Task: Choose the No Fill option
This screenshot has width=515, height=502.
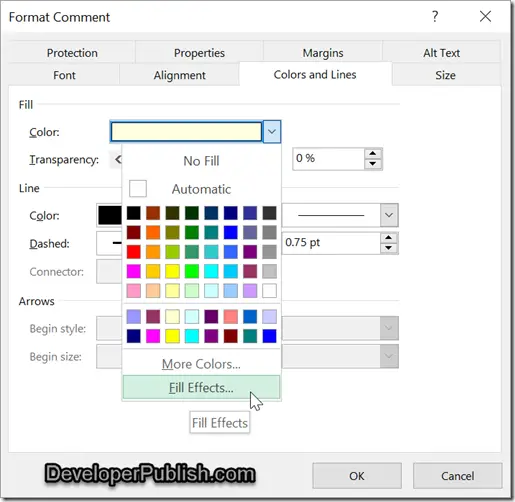Action: [x=201, y=161]
